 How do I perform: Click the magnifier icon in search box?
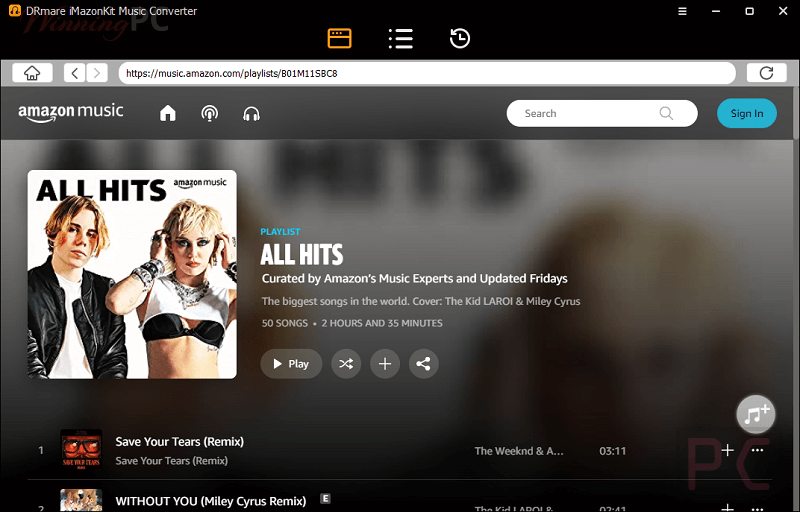[667, 113]
